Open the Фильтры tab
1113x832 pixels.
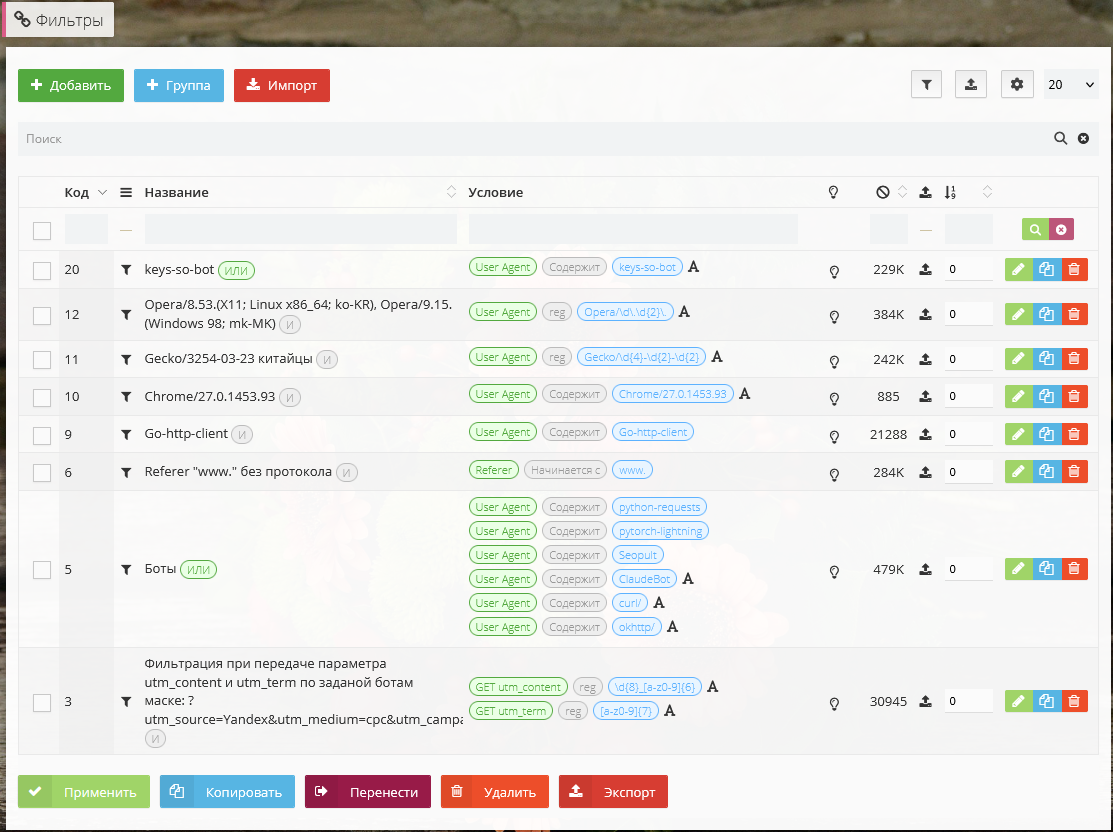59,20
